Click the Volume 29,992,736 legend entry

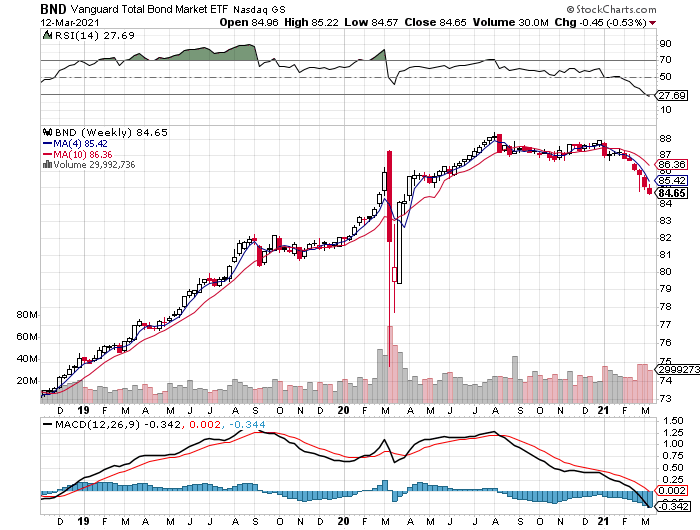pos(94,165)
